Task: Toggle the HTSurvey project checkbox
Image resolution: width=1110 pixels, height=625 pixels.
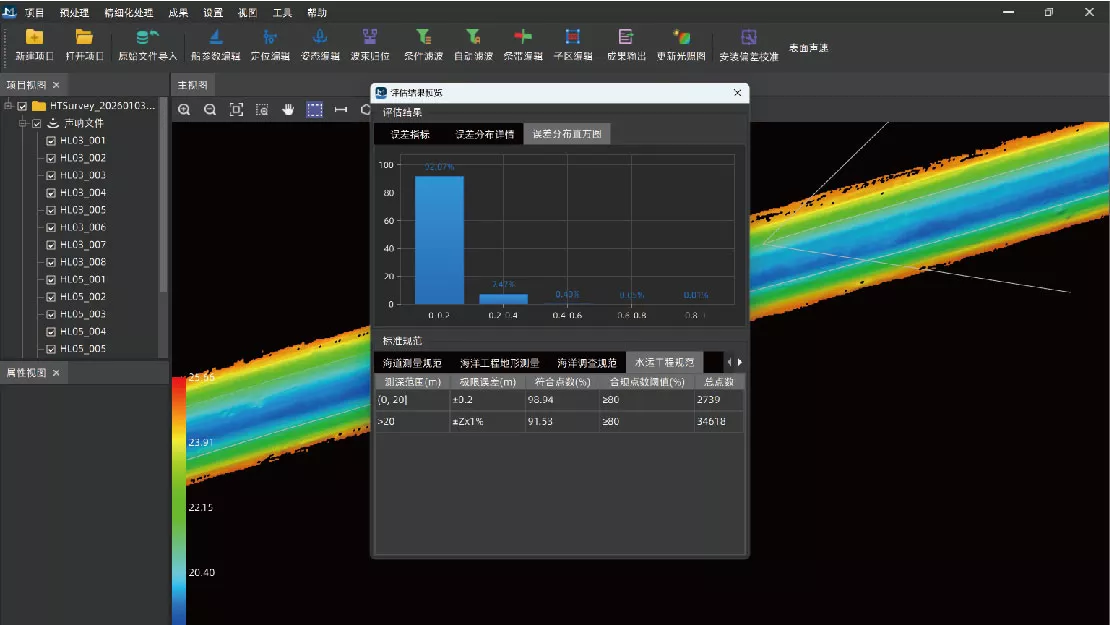Action: point(22,106)
